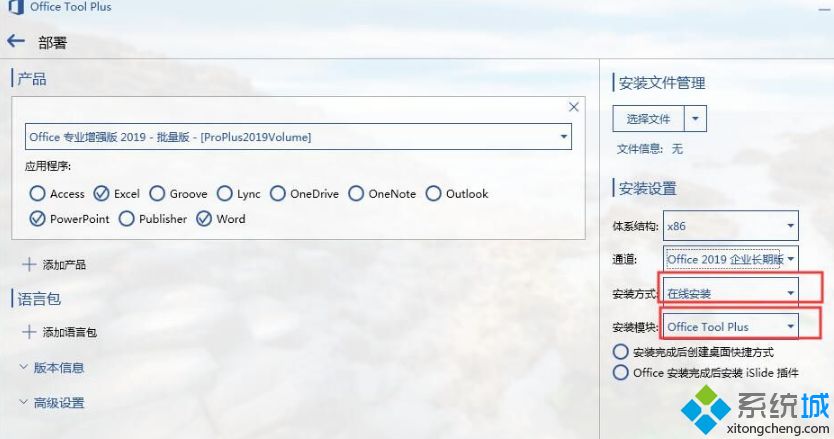This screenshot has width=834, height=439.
Task: Uncheck the Word application
Action: coord(204,219)
